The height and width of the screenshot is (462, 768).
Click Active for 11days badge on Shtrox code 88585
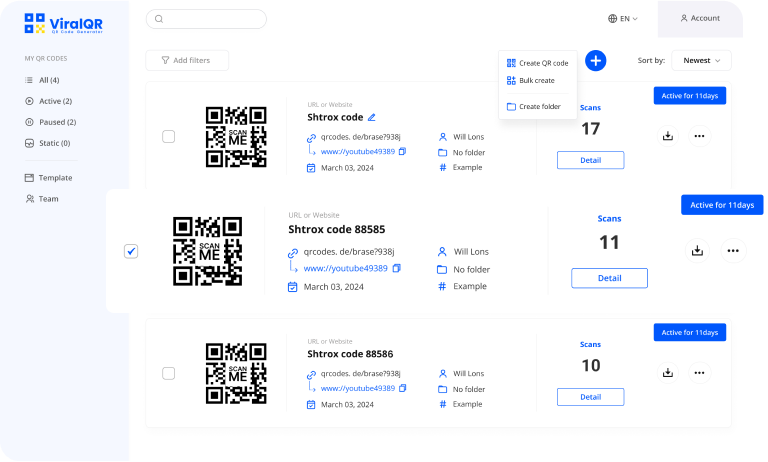(722, 205)
